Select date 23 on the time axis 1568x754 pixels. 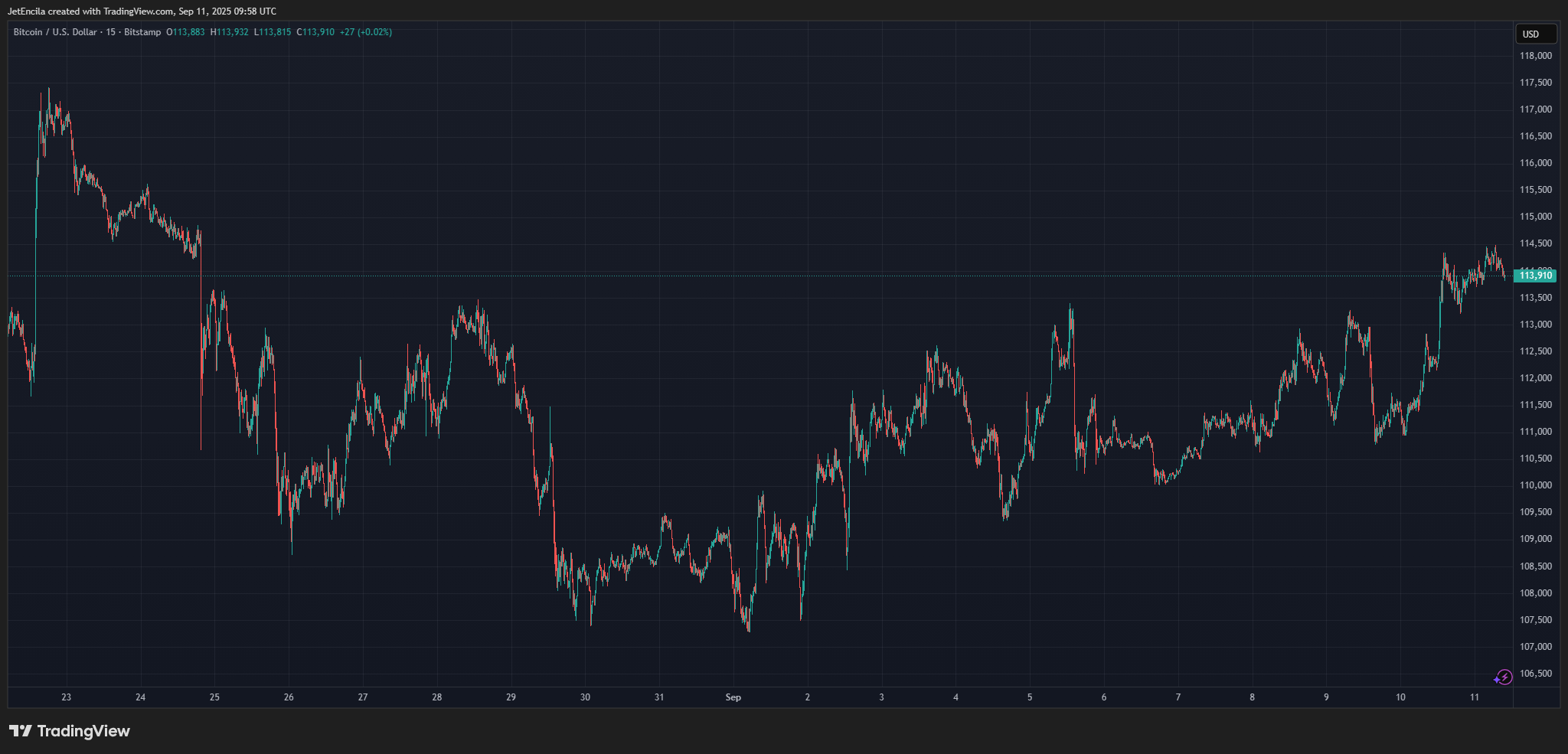click(x=67, y=697)
